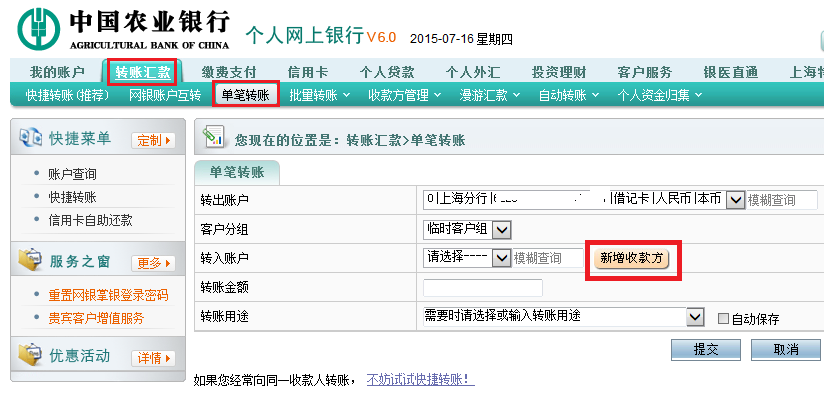Click the 更多 button in 服务之窗
824x407 pixels.
[153, 263]
